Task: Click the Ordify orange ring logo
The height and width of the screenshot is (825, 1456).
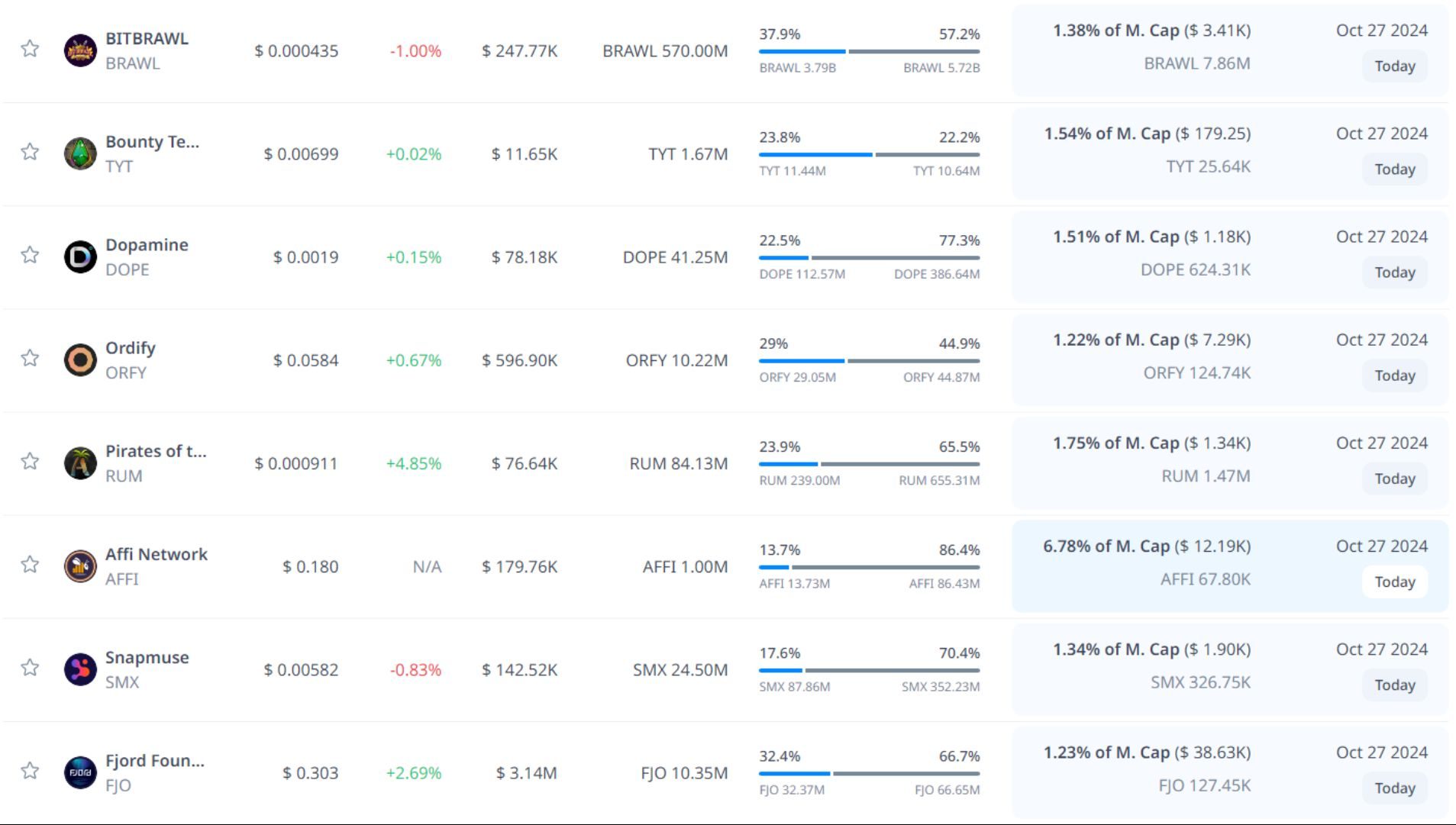Action: (x=80, y=360)
